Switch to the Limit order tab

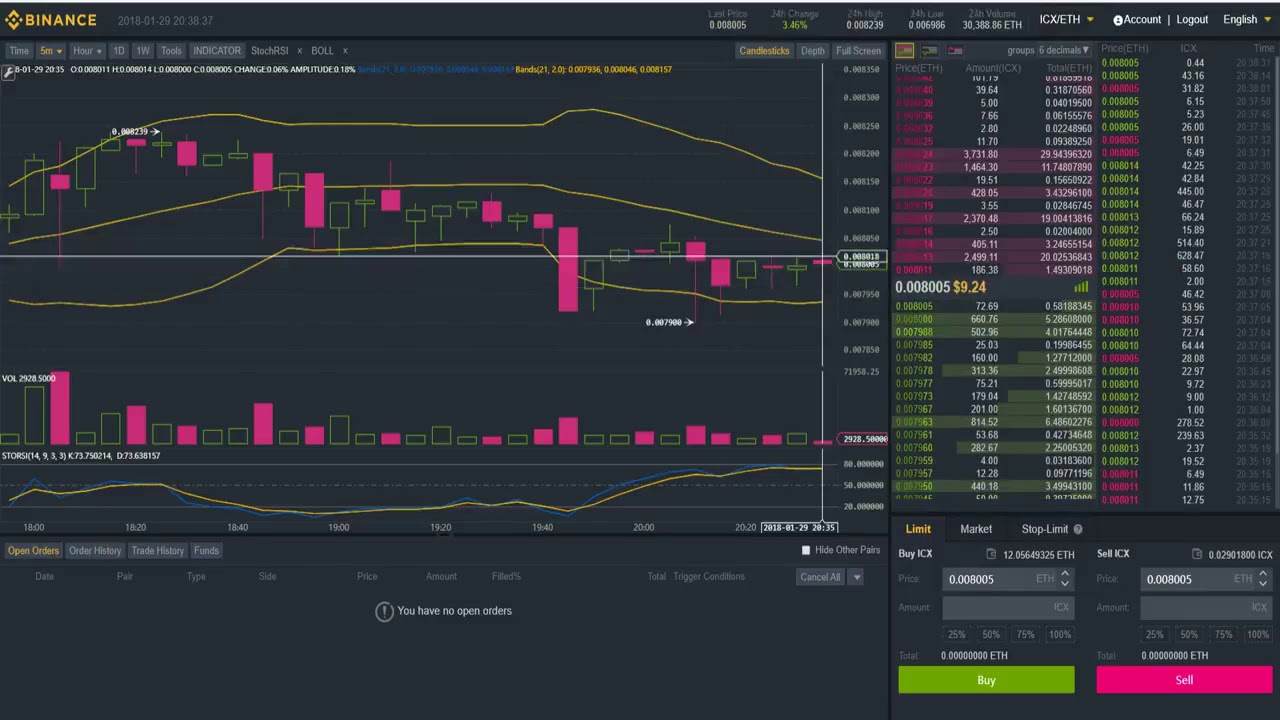[x=918, y=529]
